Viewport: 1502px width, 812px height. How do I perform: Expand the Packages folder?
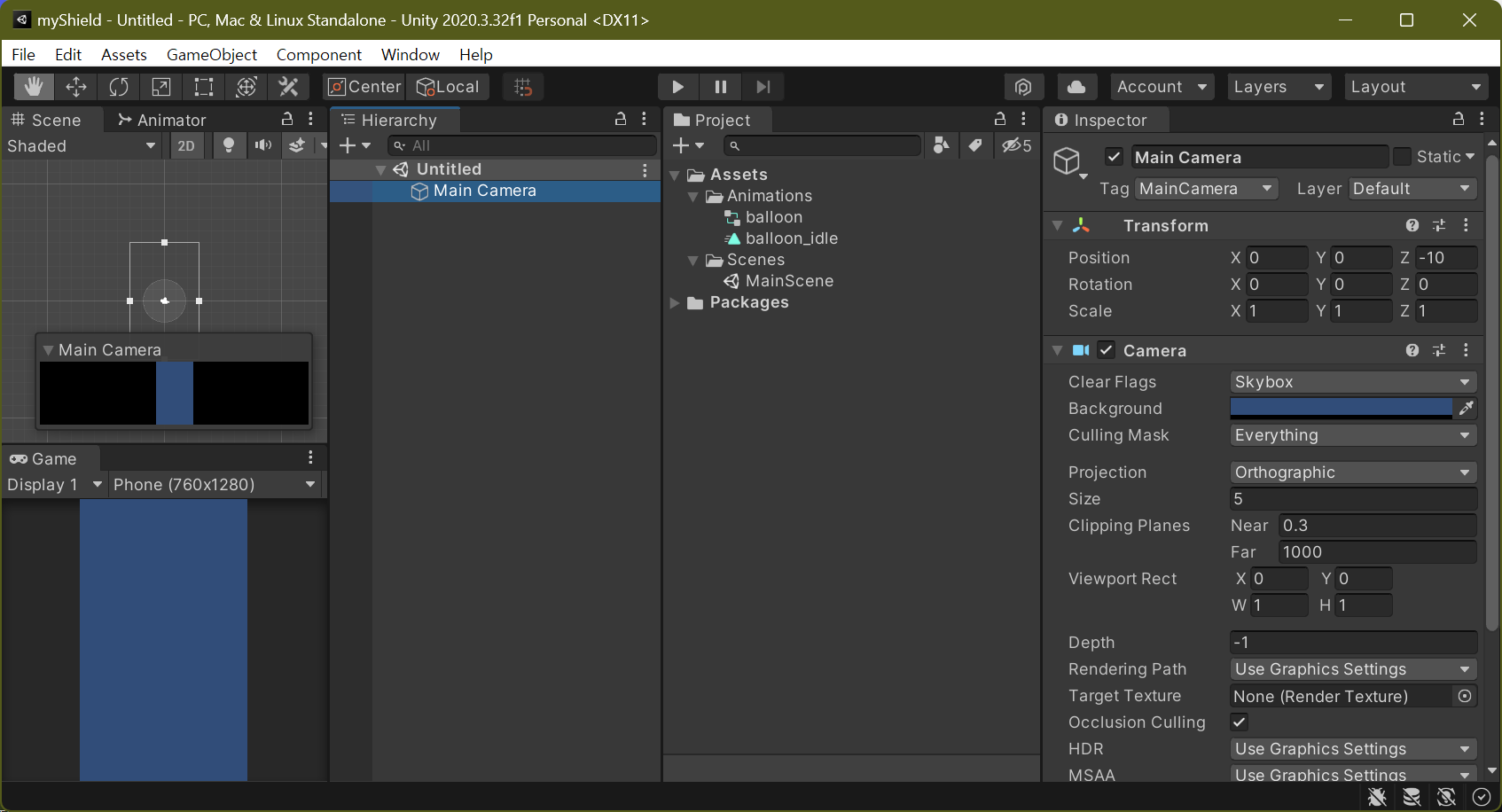point(675,302)
